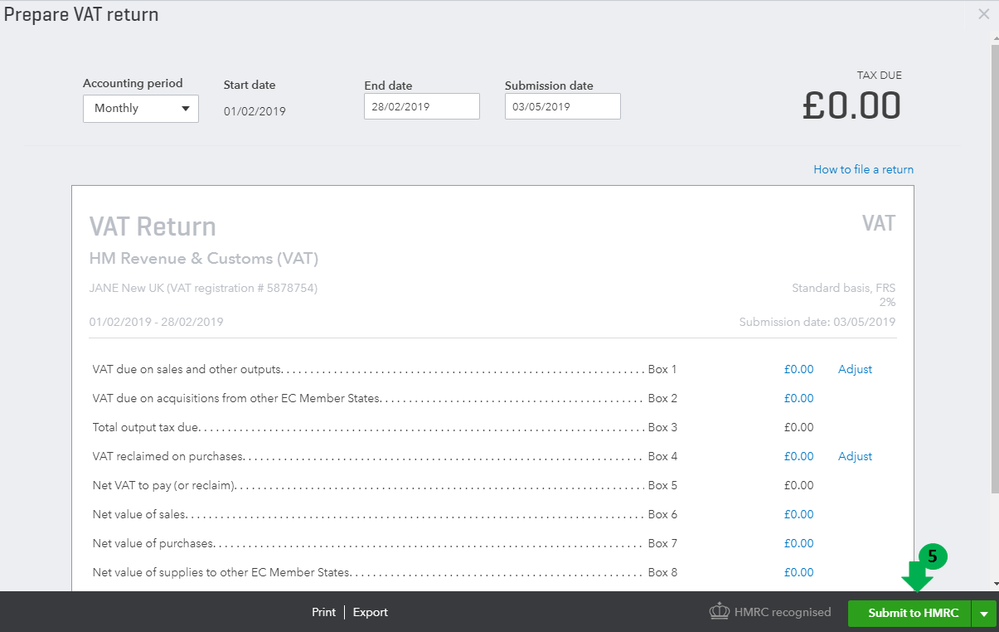Open the How to file a return link

click(863, 169)
